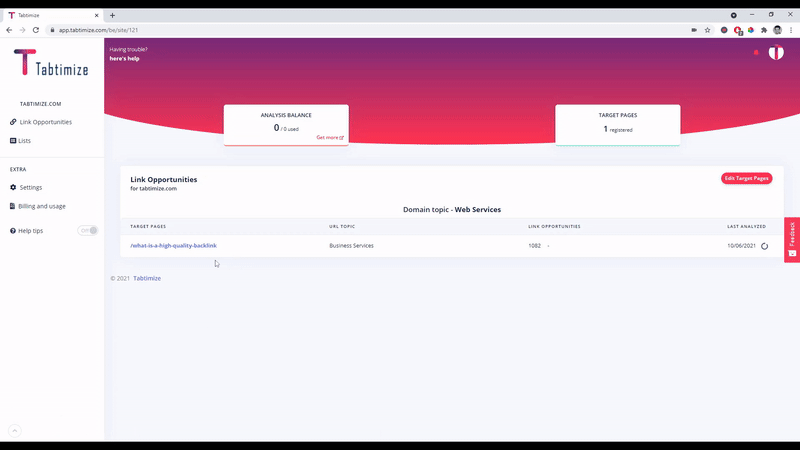Click the Get more link in Analysis Balance

click(x=330, y=137)
